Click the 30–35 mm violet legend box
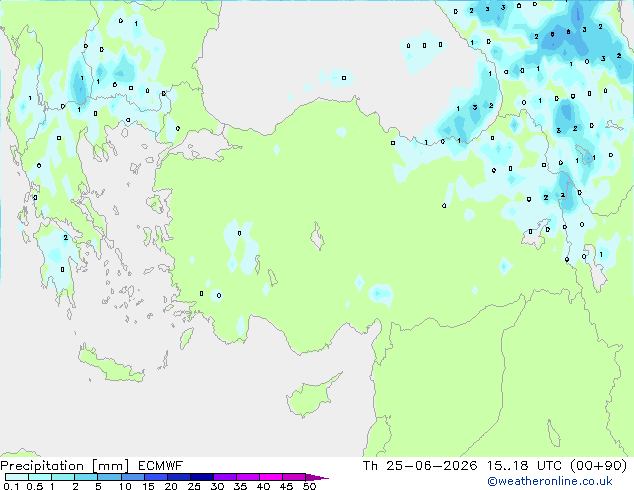 [x=225, y=477]
